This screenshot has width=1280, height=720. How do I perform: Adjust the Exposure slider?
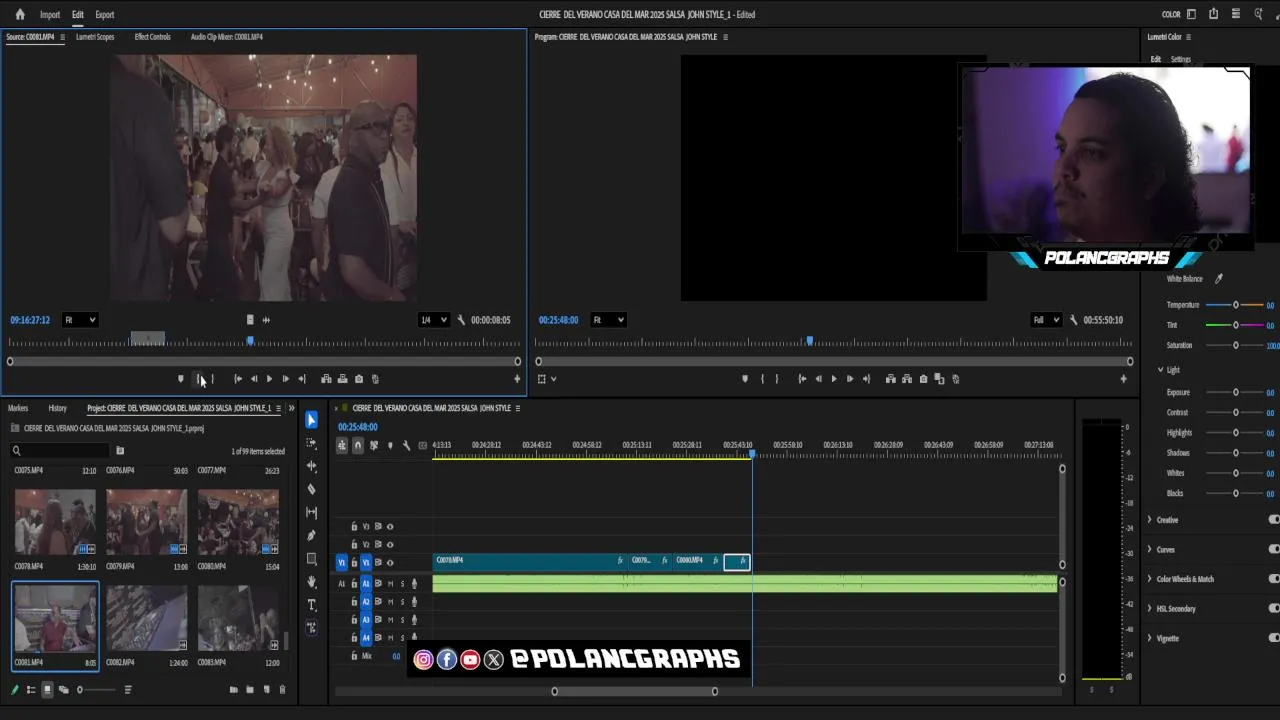pyautogui.click(x=1236, y=393)
